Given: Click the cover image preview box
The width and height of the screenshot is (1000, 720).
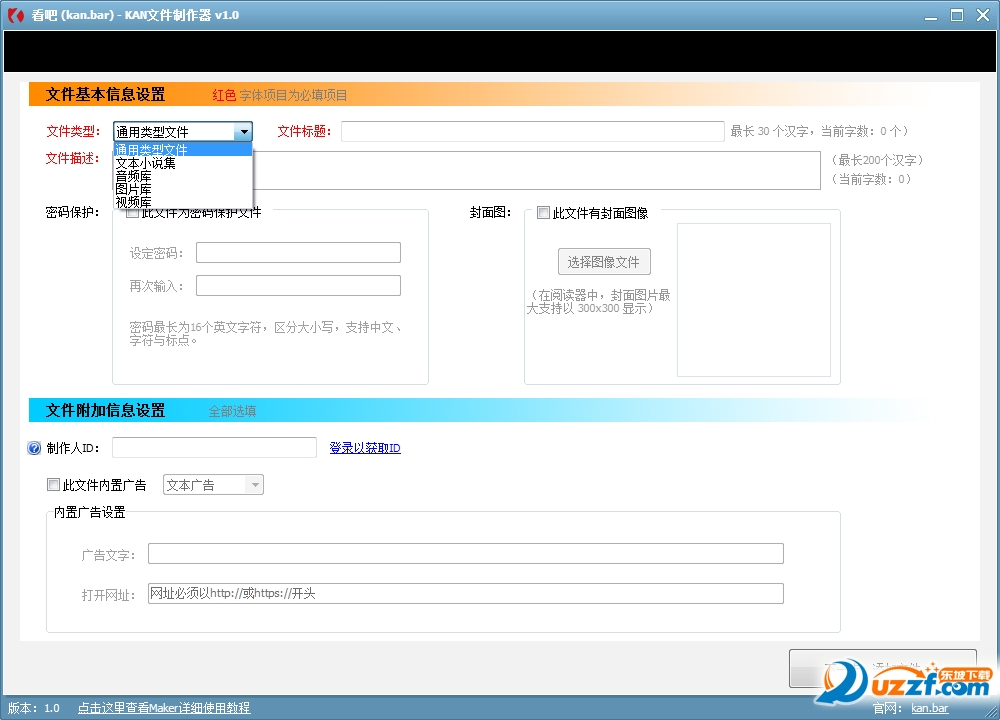Looking at the screenshot, I should 754,300.
